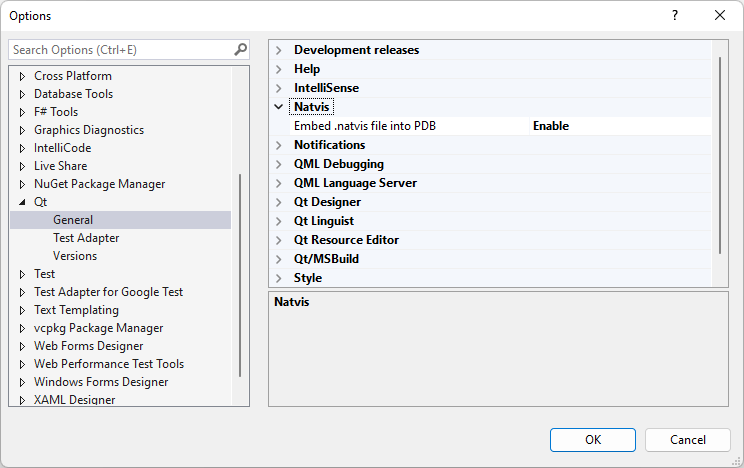Collapse the Natvis category chevron
The height and width of the screenshot is (468, 744).
point(279,107)
